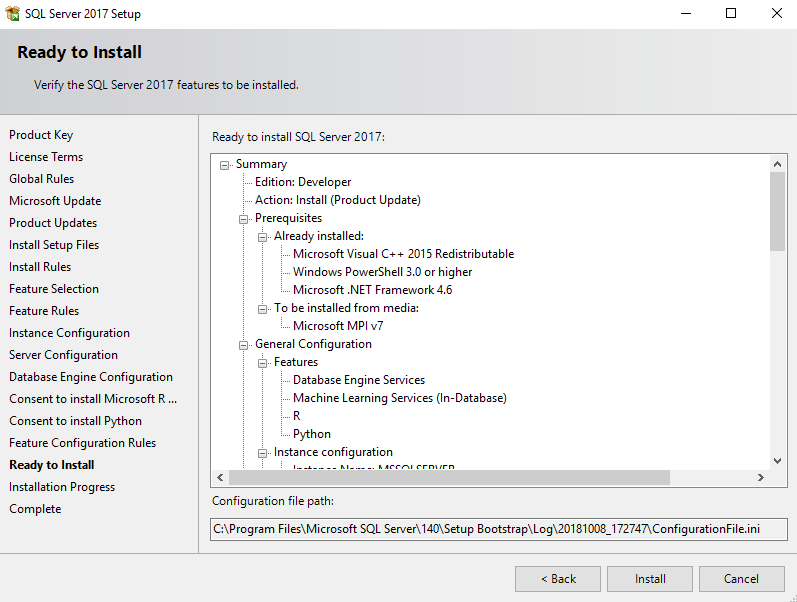Collapse To be installed from media node
The image size is (797, 602).
coord(263,308)
